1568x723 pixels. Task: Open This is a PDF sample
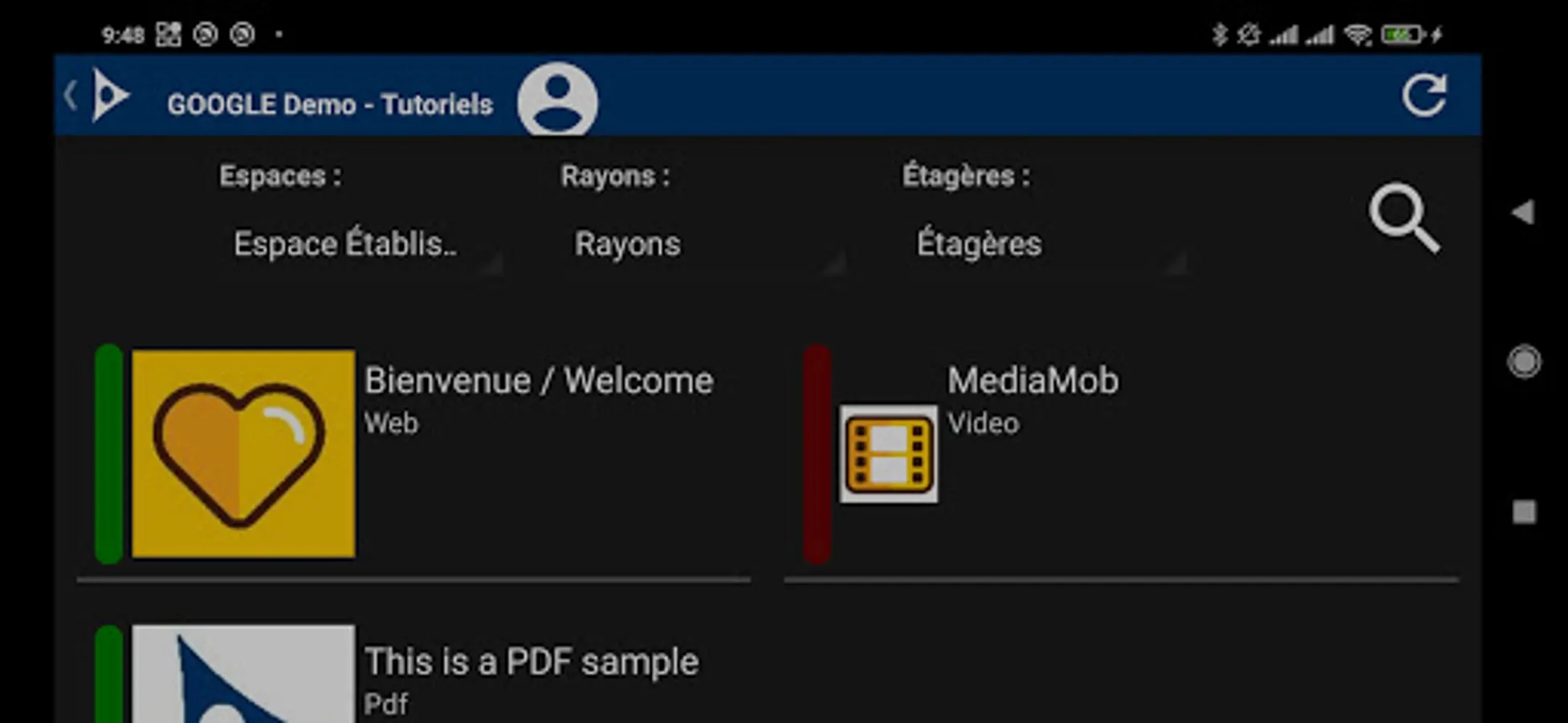click(x=531, y=662)
